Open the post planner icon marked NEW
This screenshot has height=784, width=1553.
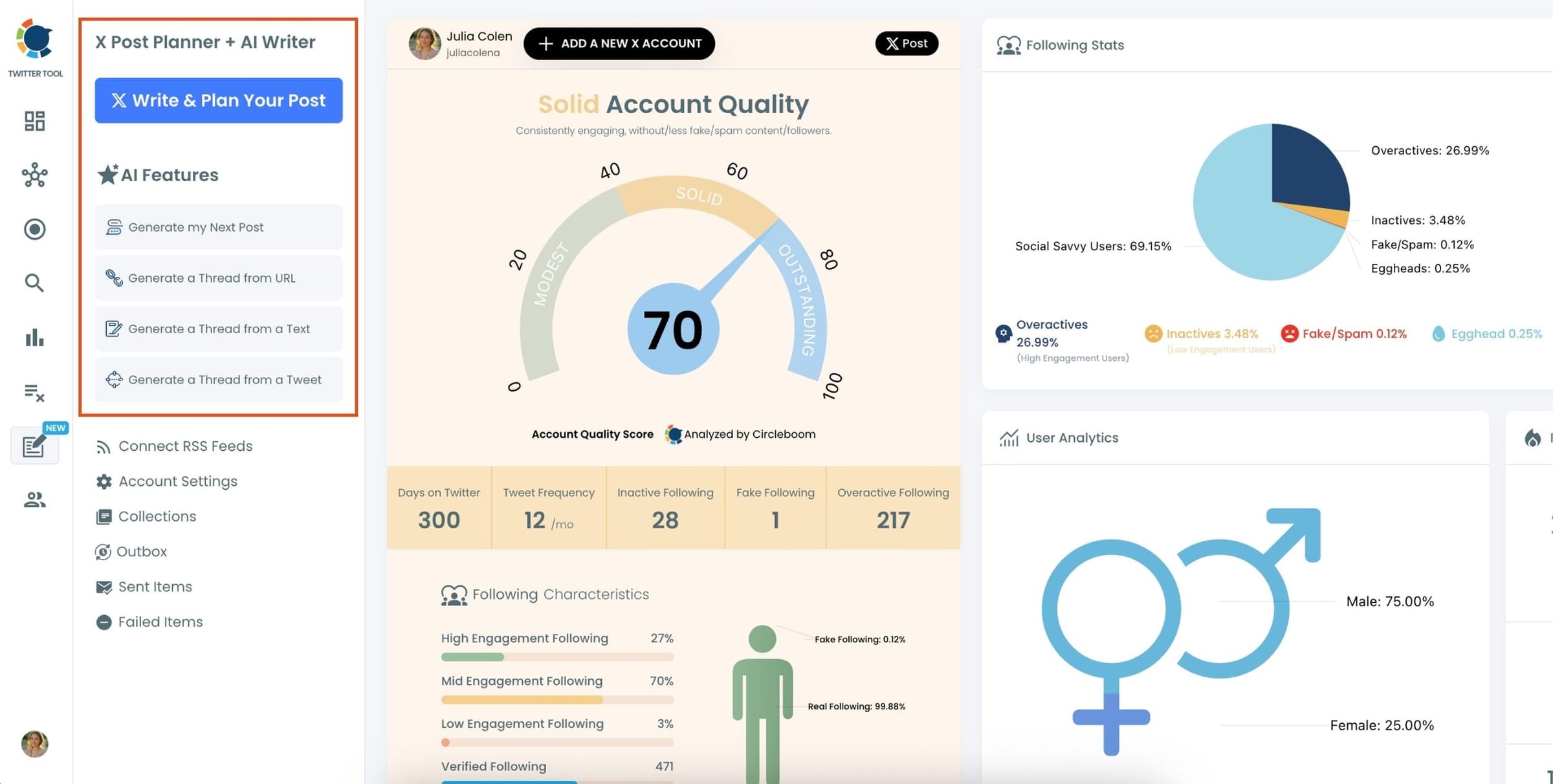click(x=34, y=446)
